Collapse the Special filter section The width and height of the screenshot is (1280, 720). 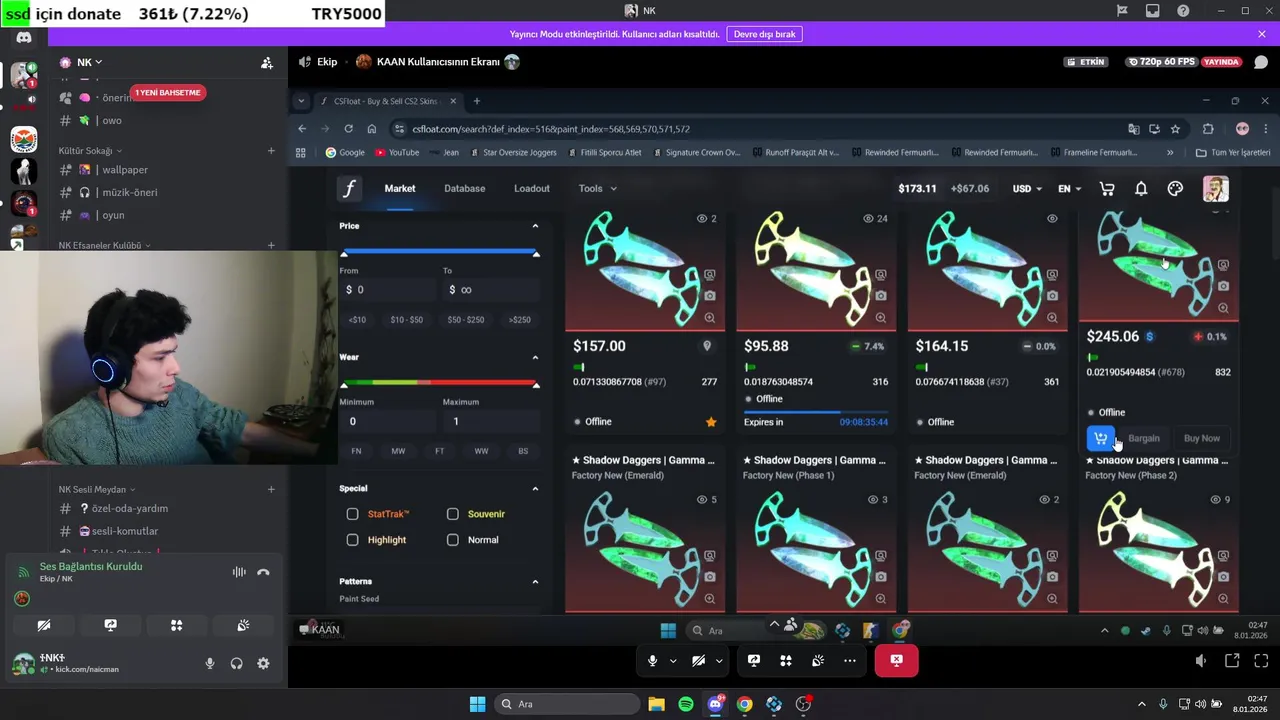(535, 488)
